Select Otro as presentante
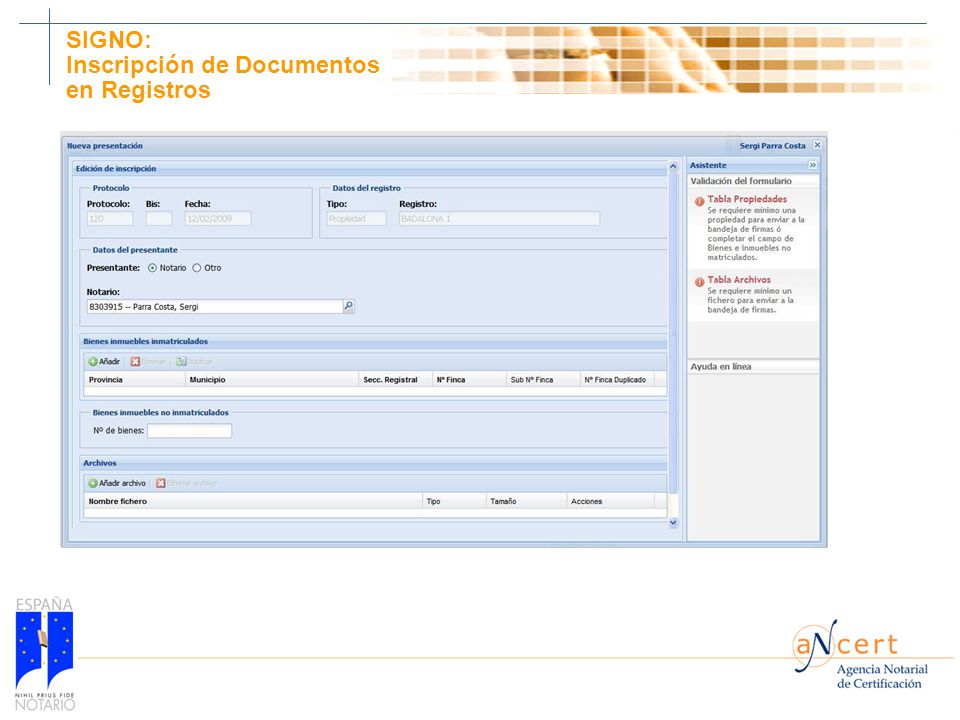The height and width of the screenshot is (720, 960). point(197,268)
